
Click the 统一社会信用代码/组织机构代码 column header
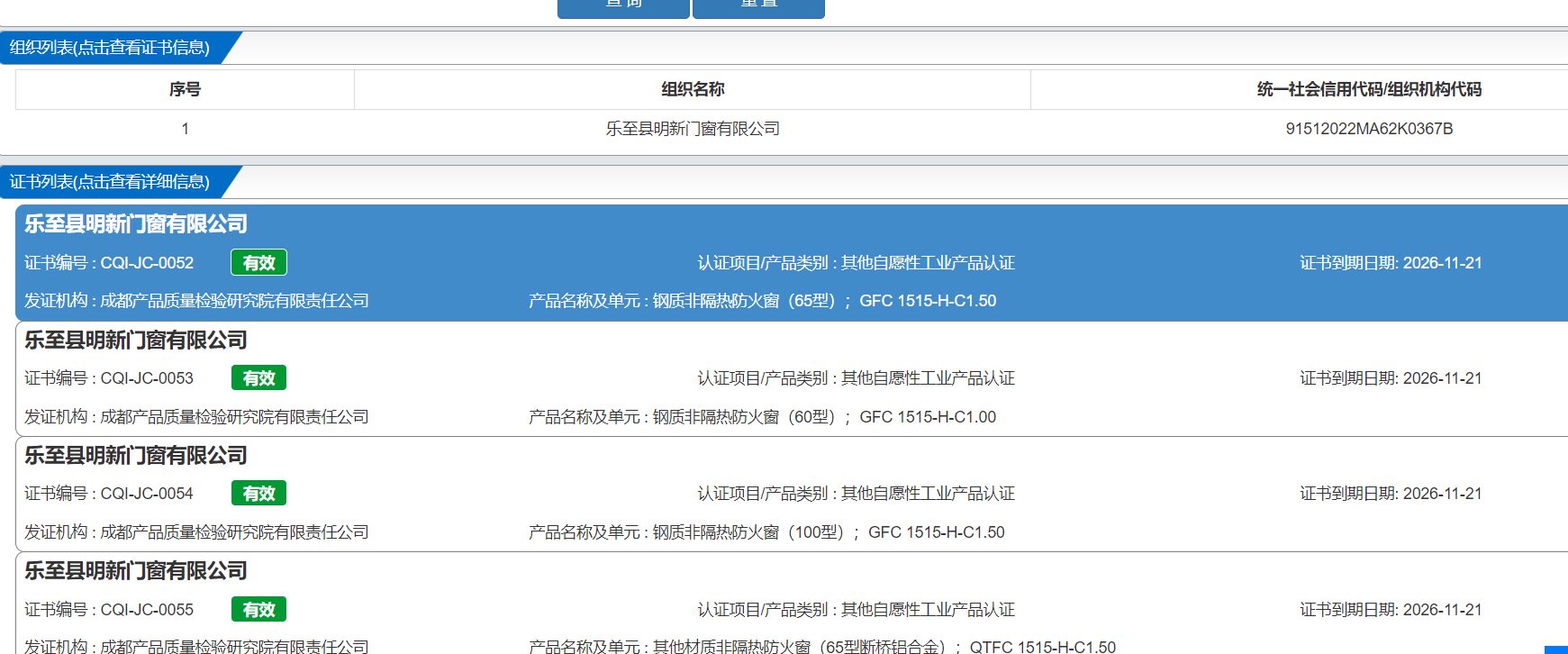(1369, 89)
